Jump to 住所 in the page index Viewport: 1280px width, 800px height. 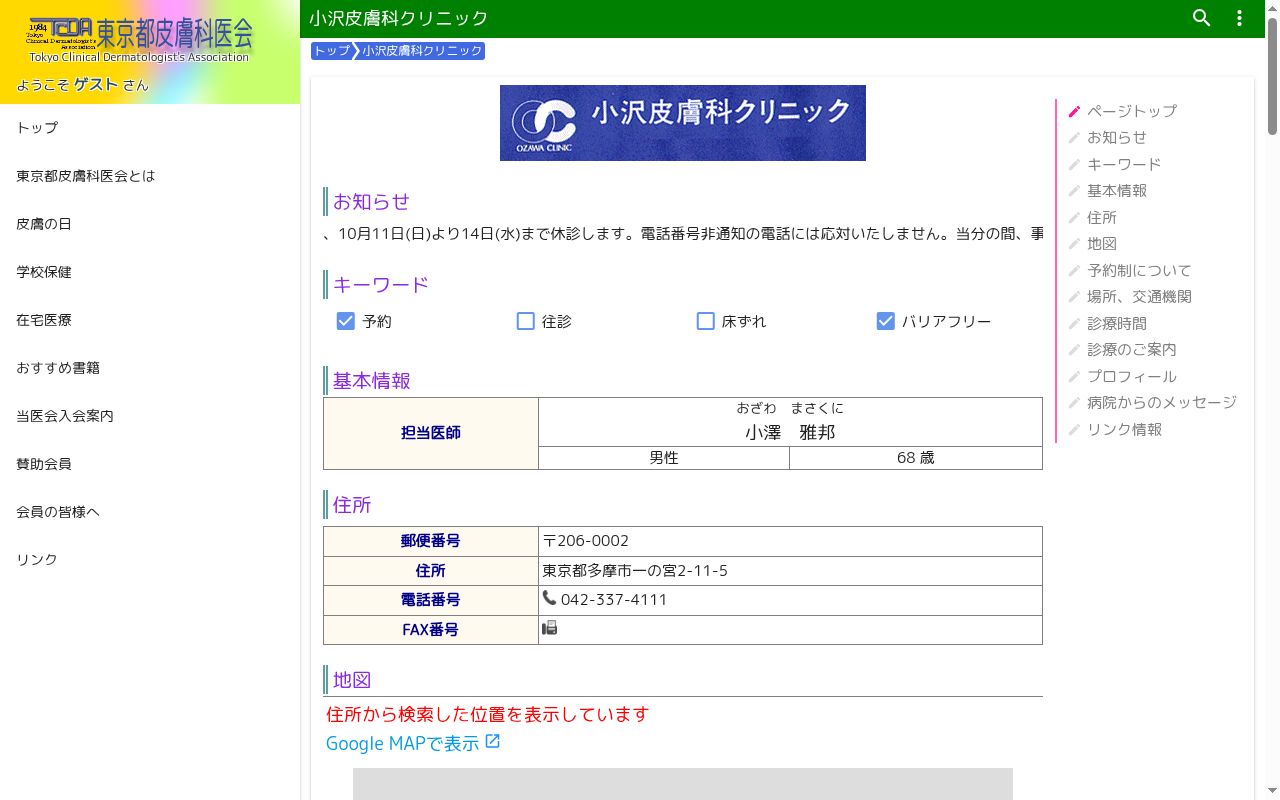[x=1102, y=217]
